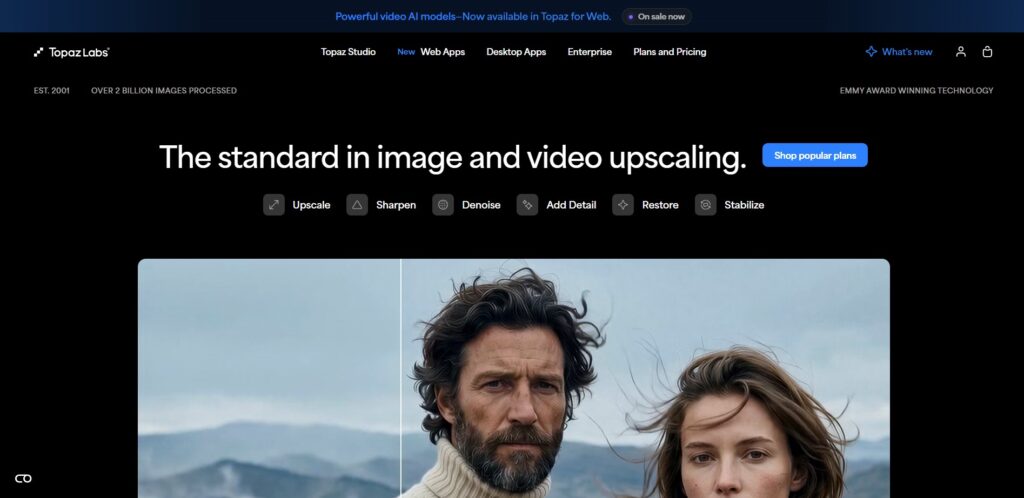
Task: Open the shopping bag cart icon
Action: tap(987, 52)
